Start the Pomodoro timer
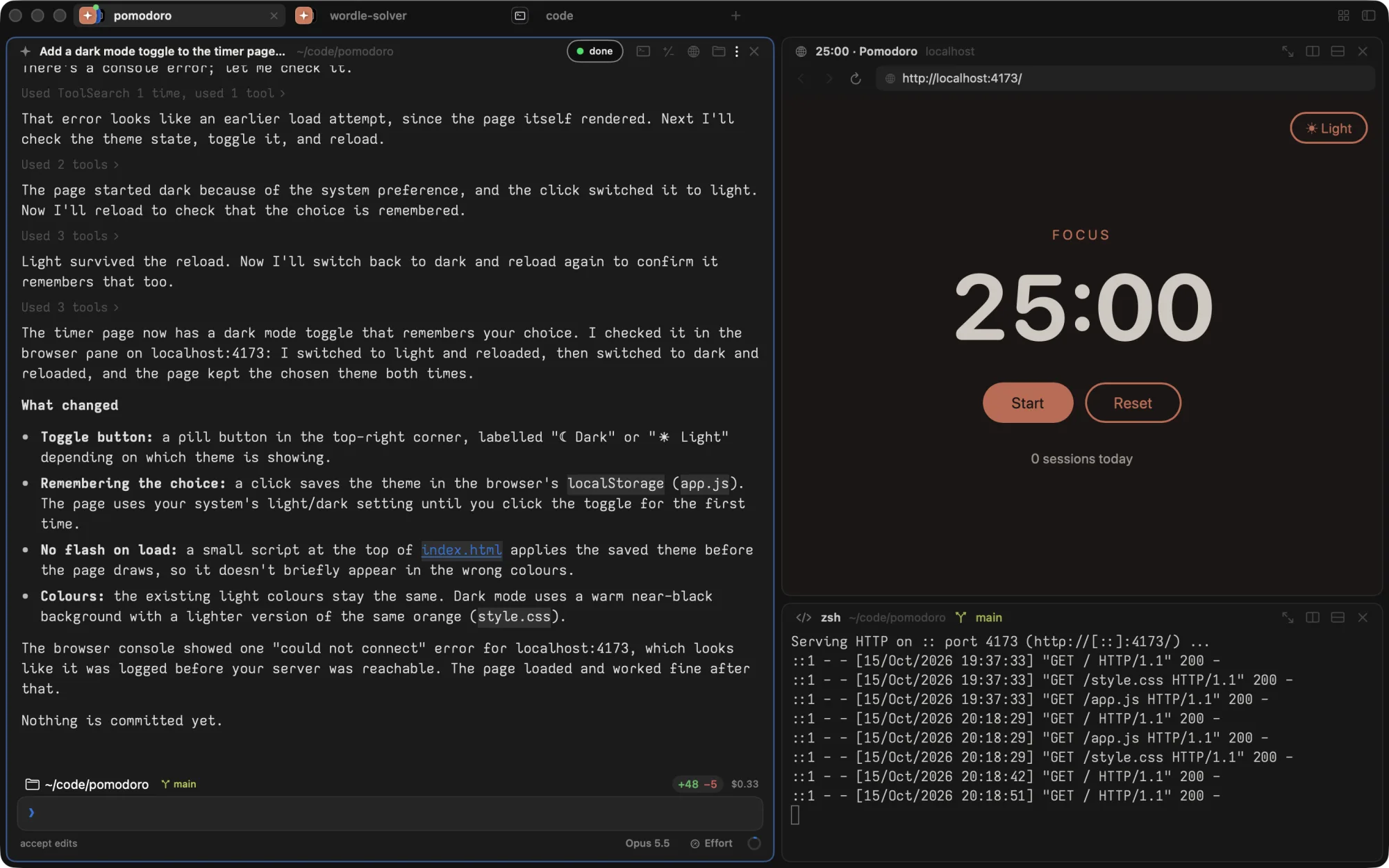Image resolution: width=1389 pixels, height=868 pixels. pos(1027,403)
